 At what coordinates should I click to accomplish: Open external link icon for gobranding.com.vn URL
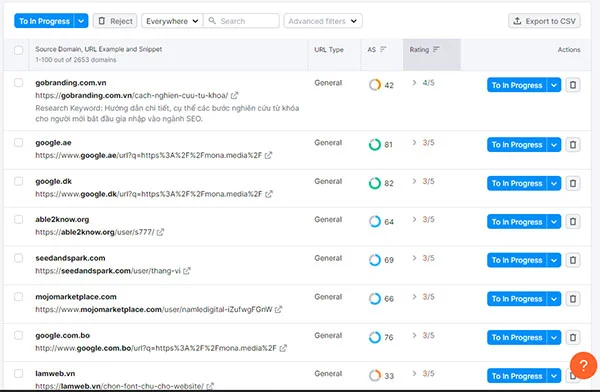[235, 95]
